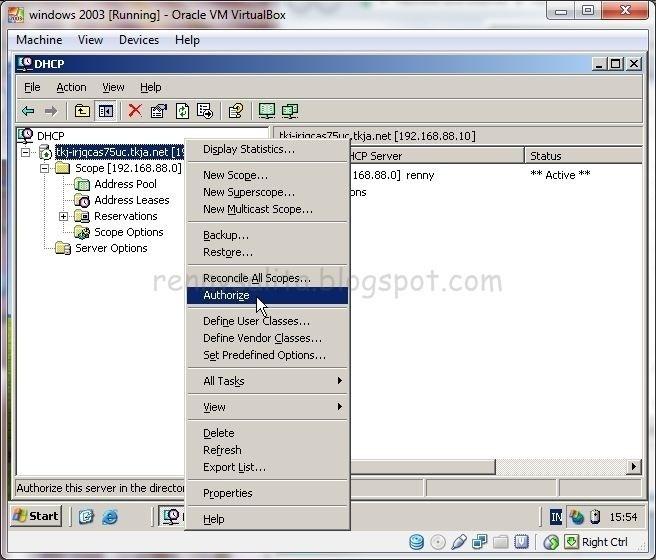This screenshot has height=560, width=656.
Task: Click the red X Delete toolbar icon
Action: 135,111
